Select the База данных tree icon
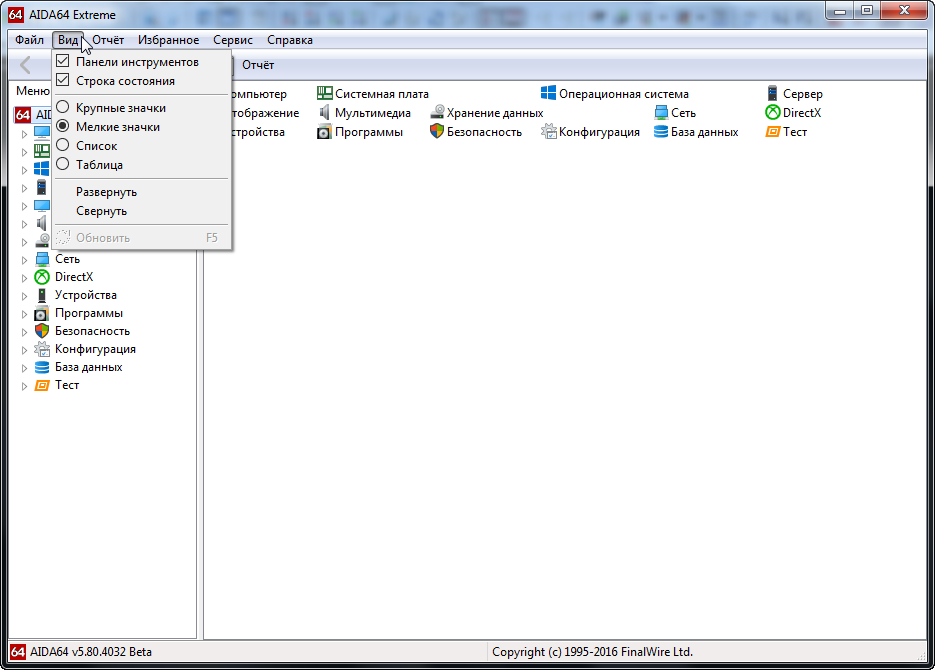The height and width of the screenshot is (670, 935). click(x=42, y=367)
